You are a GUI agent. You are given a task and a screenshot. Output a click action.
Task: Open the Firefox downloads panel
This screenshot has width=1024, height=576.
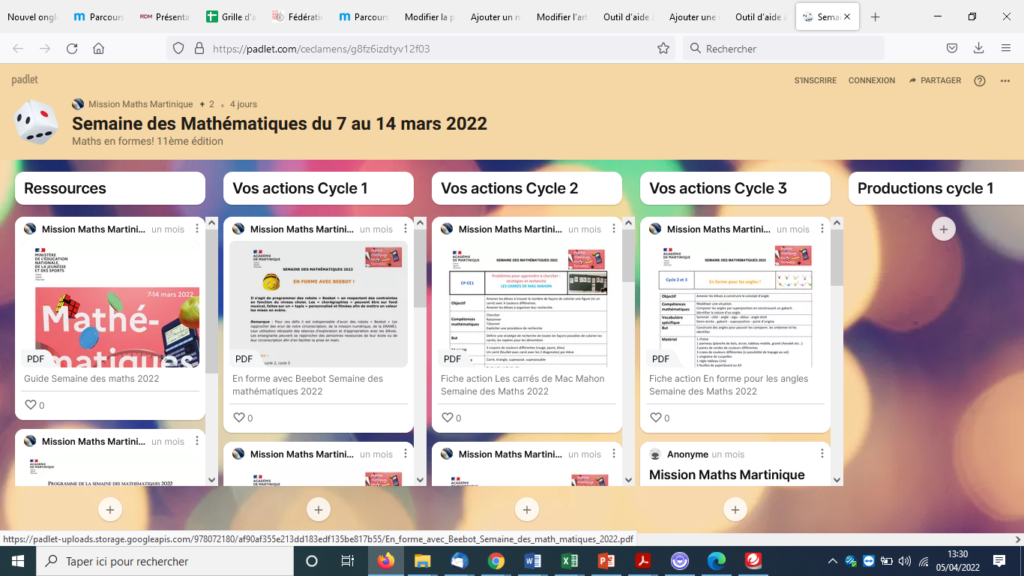point(978,48)
